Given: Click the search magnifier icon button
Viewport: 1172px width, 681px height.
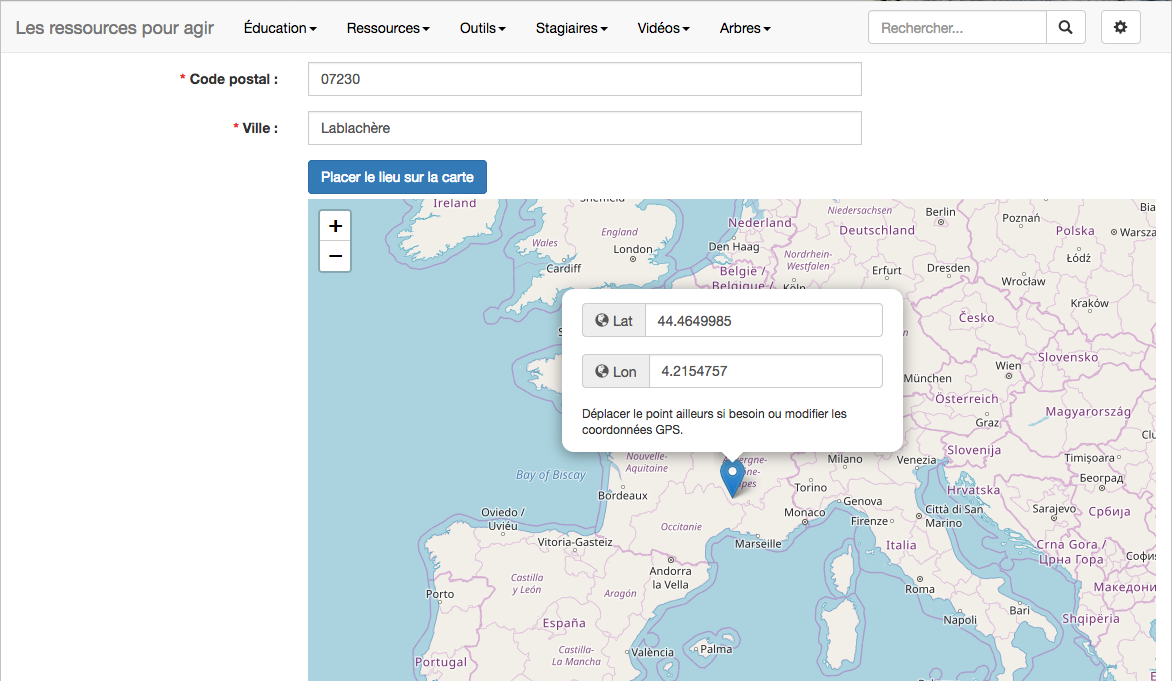Looking at the screenshot, I should coord(1065,28).
